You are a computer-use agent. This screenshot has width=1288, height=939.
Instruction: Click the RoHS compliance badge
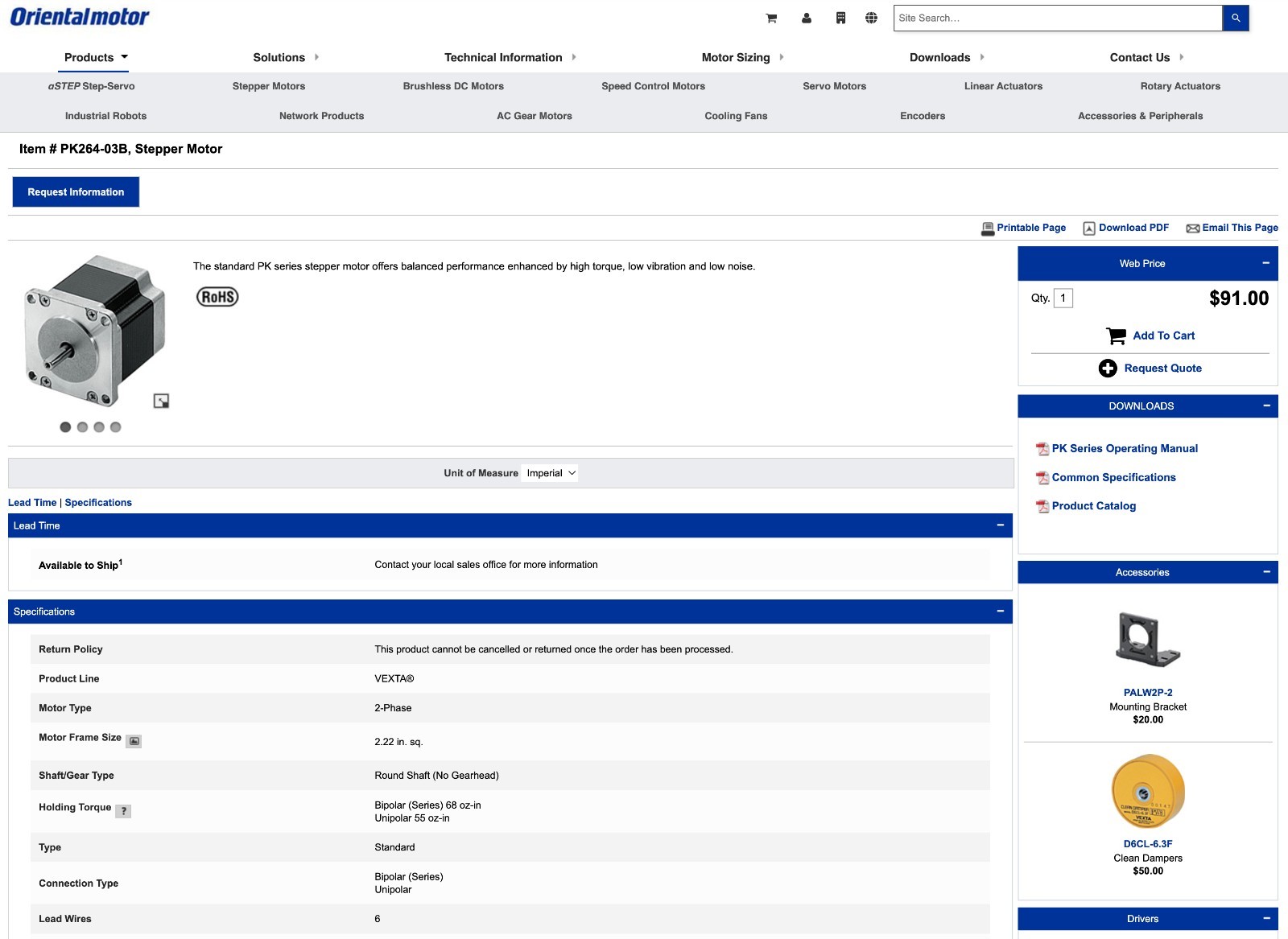click(217, 297)
